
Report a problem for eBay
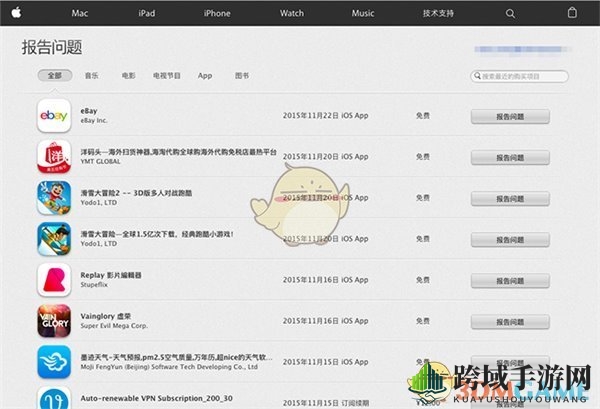pyautogui.click(x=510, y=116)
